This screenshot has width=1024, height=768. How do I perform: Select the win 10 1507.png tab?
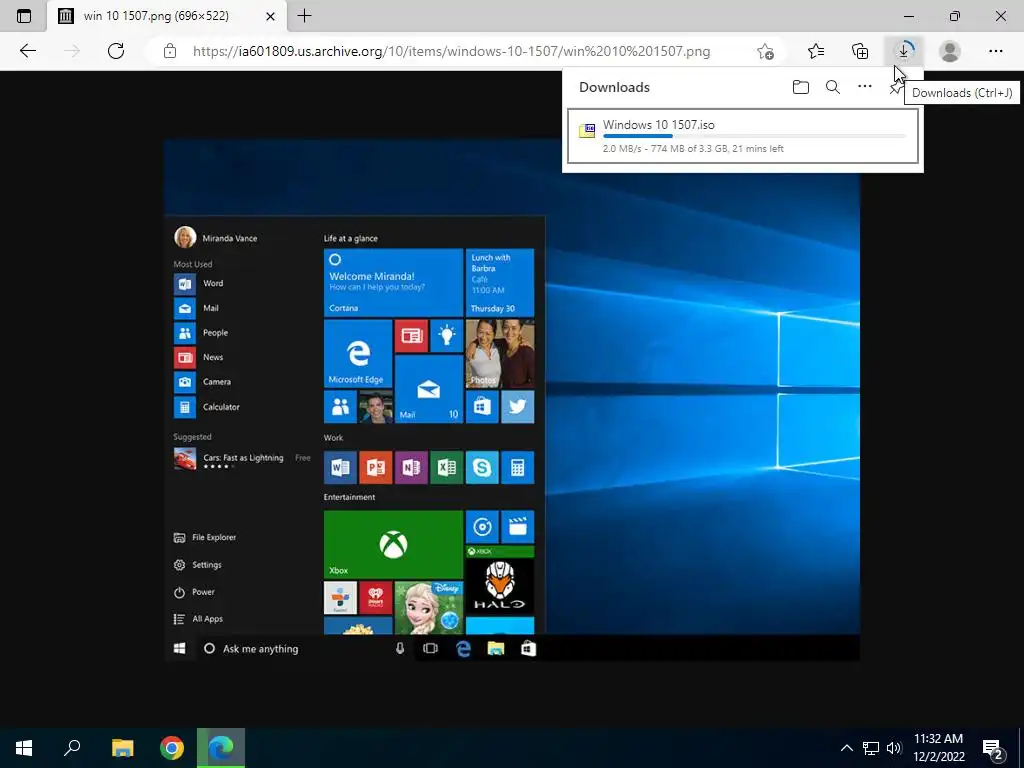167,16
